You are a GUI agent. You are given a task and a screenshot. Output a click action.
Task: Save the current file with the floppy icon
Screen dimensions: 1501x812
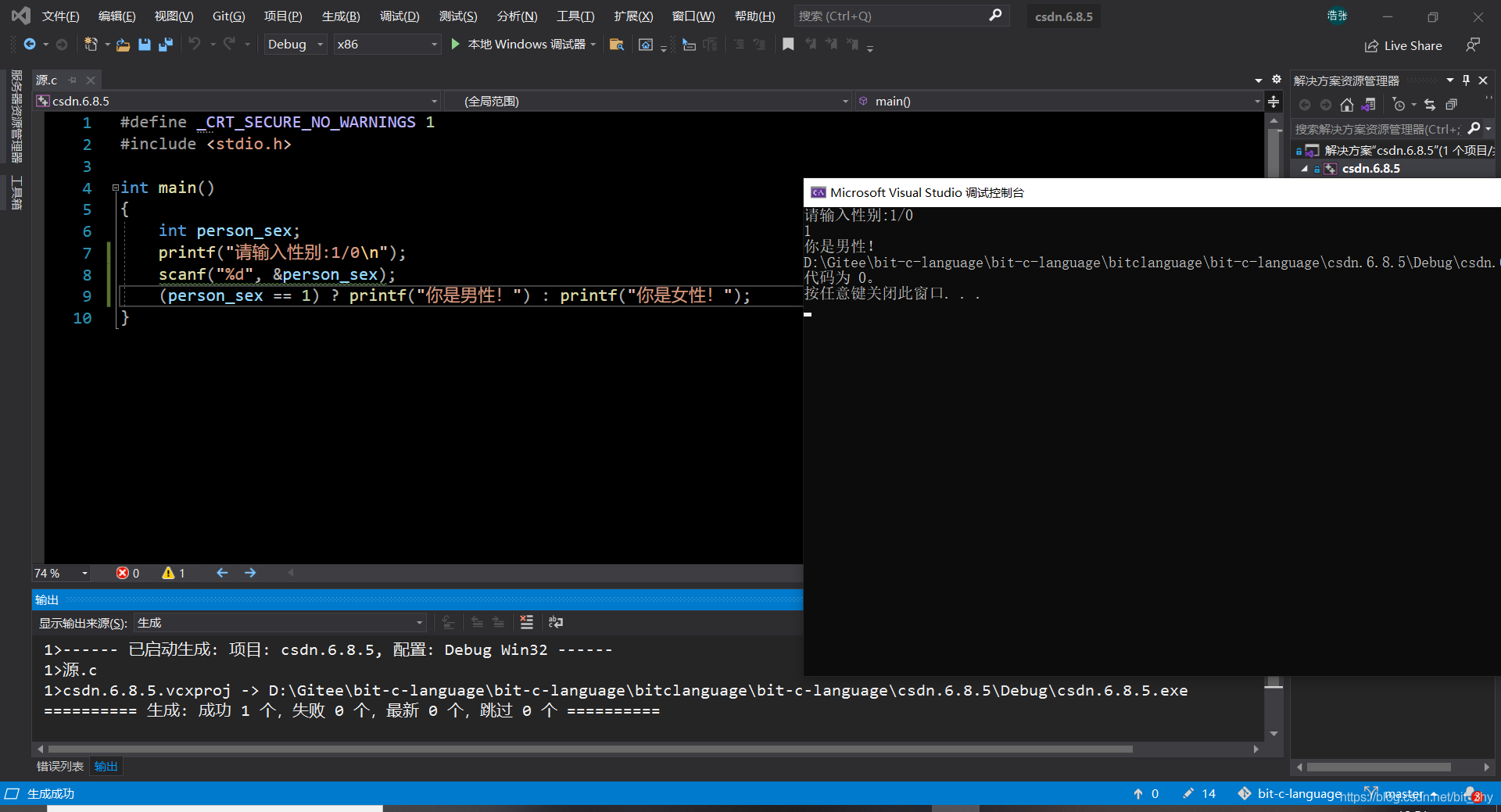pyautogui.click(x=144, y=45)
